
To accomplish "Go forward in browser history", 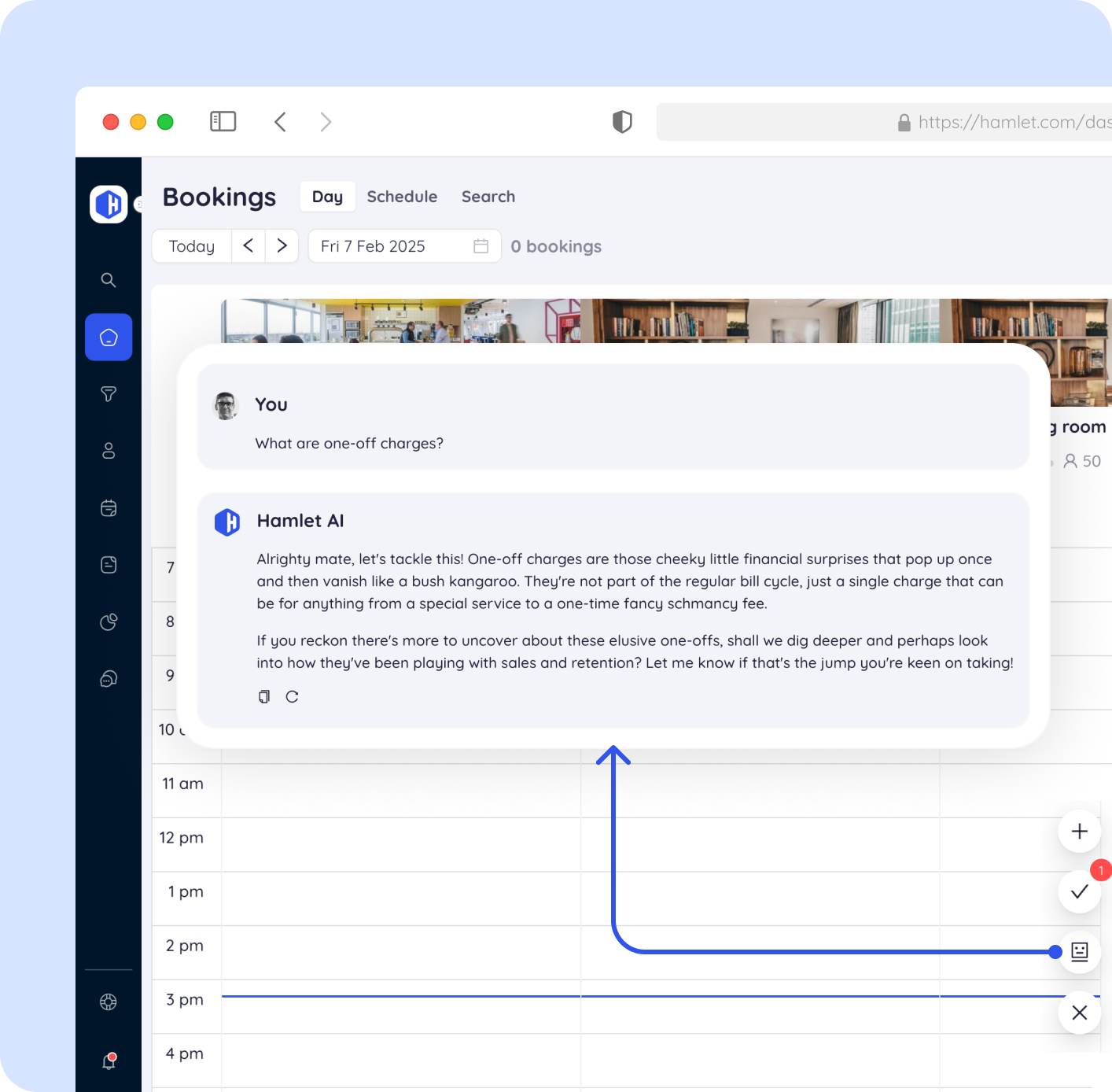I will (326, 122).
